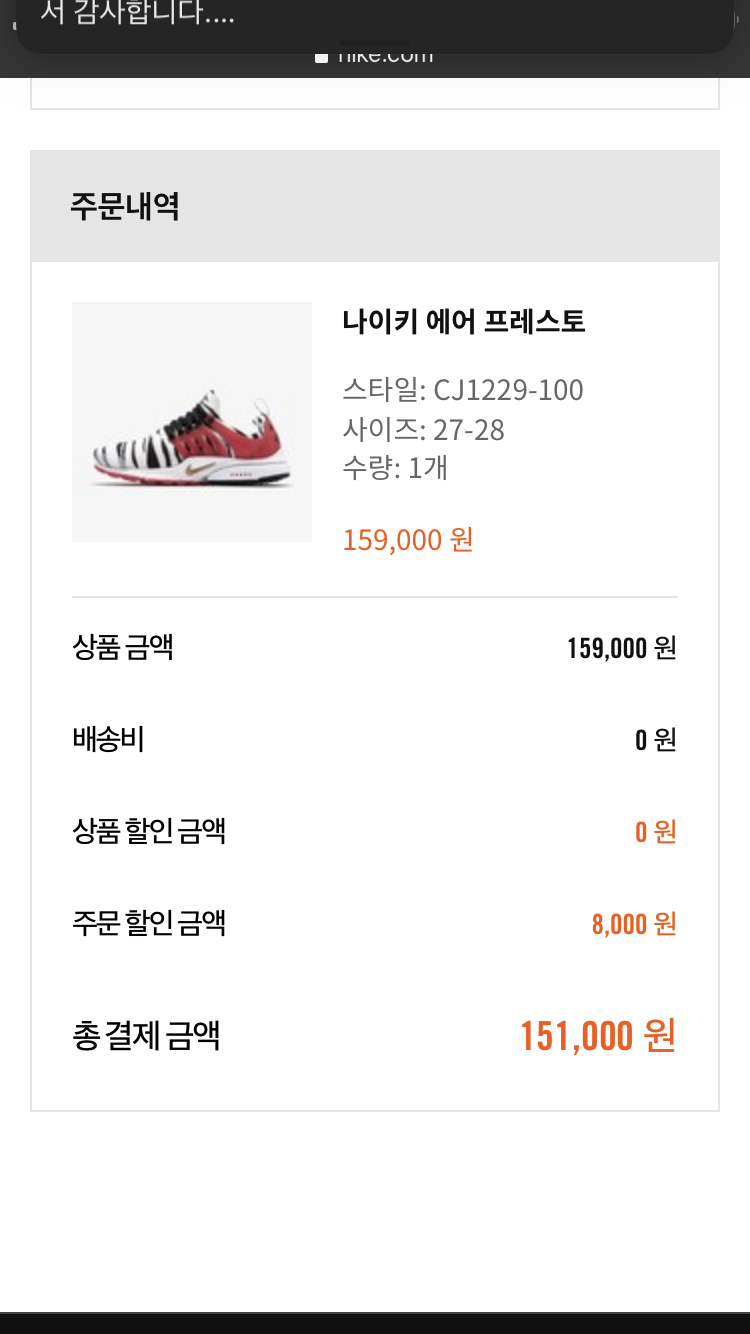The image size is (750, 1334).
Task: Open the Air Presto shoe thumbnail
Action: tap(192, 422)
